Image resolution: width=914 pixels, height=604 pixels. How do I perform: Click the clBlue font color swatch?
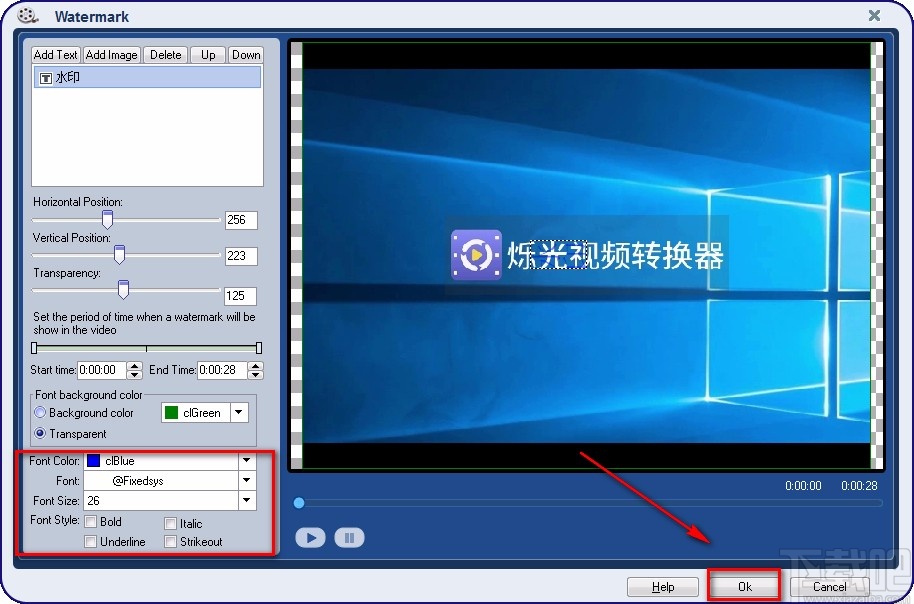point(93,461)
